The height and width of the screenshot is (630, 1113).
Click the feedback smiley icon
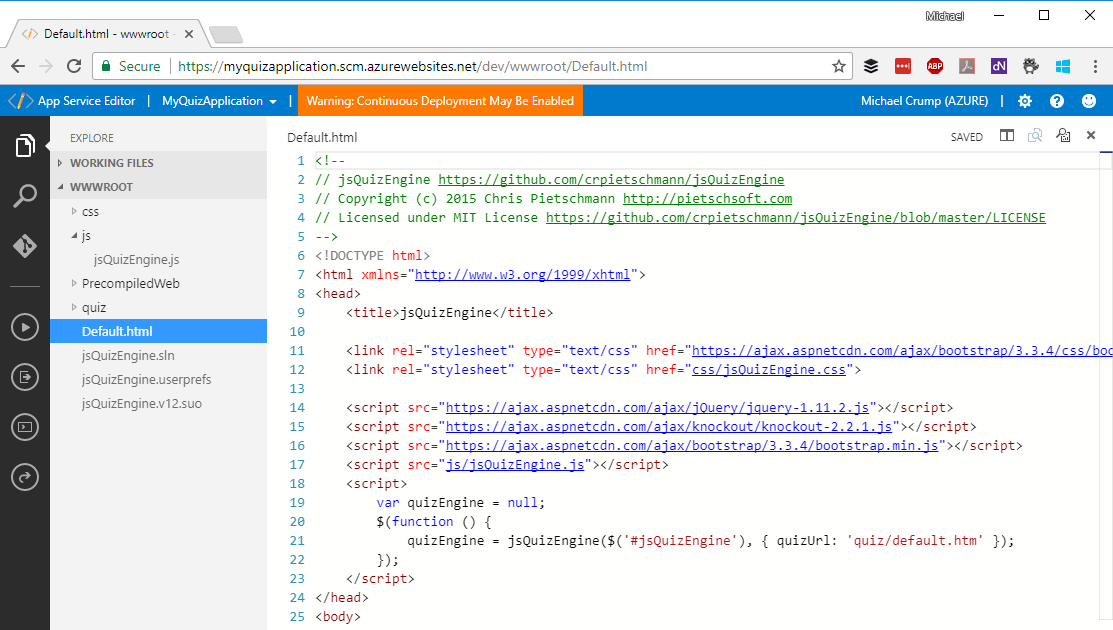(1089, 101)
